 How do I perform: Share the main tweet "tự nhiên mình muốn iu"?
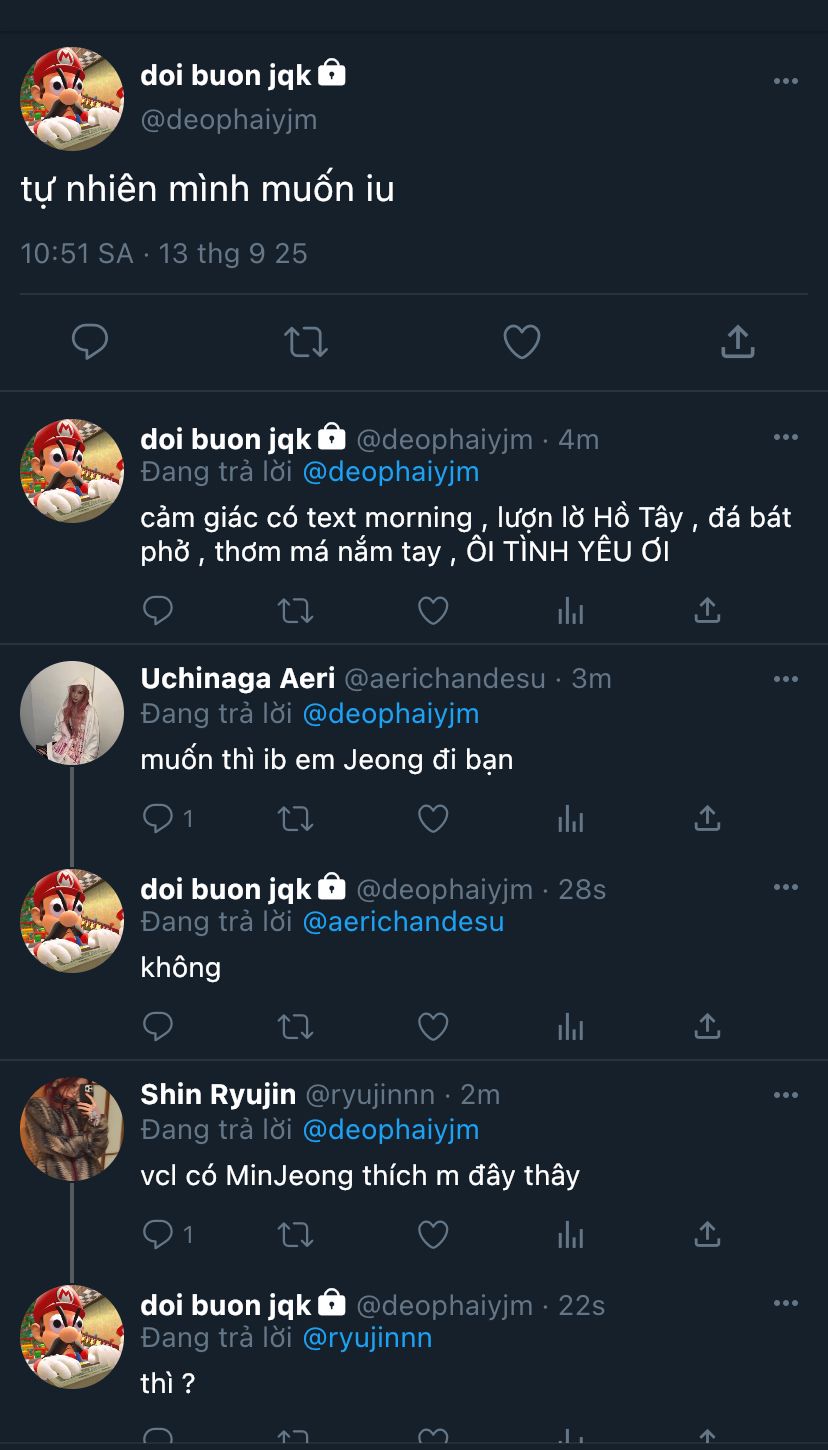click(737, 342)
